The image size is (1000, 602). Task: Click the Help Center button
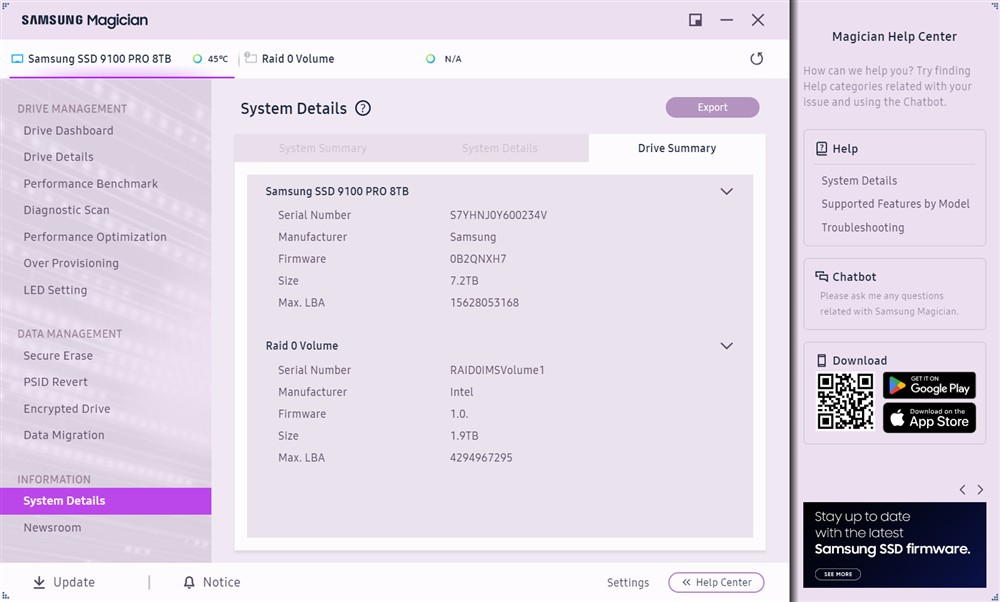pos(716,582)
